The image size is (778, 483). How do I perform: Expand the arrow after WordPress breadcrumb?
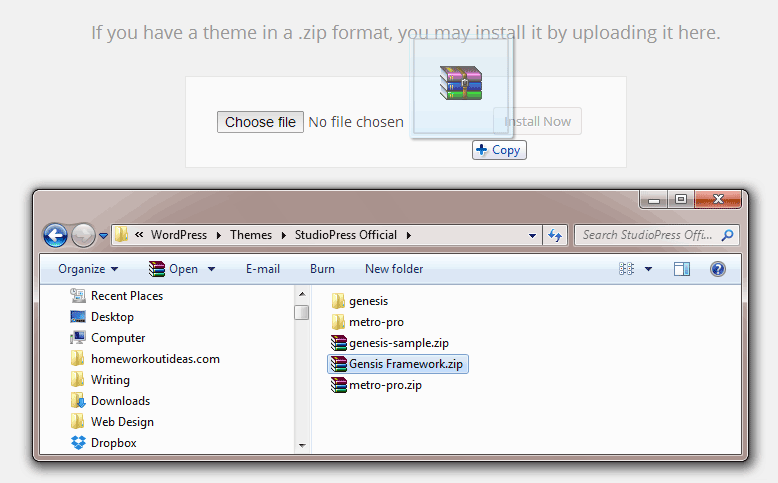(218, 235)
